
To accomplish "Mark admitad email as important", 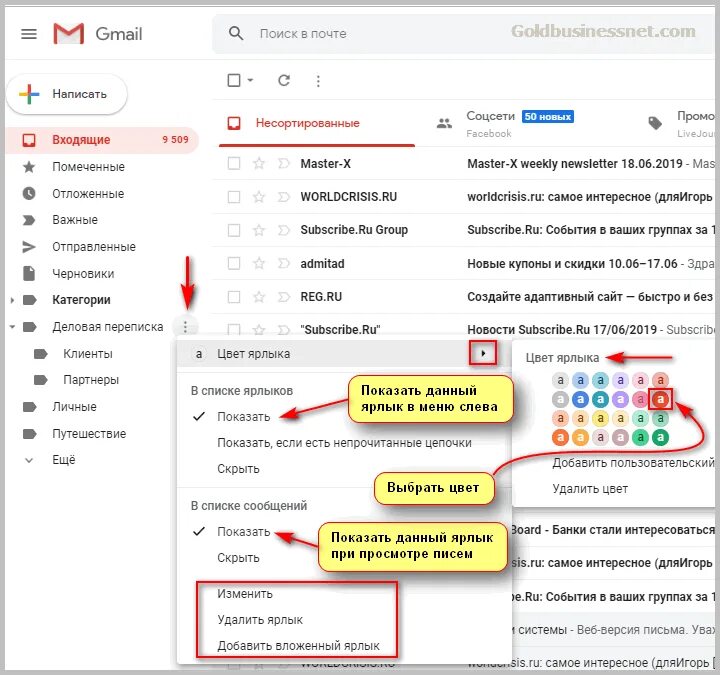I will [x=284, y=264].
